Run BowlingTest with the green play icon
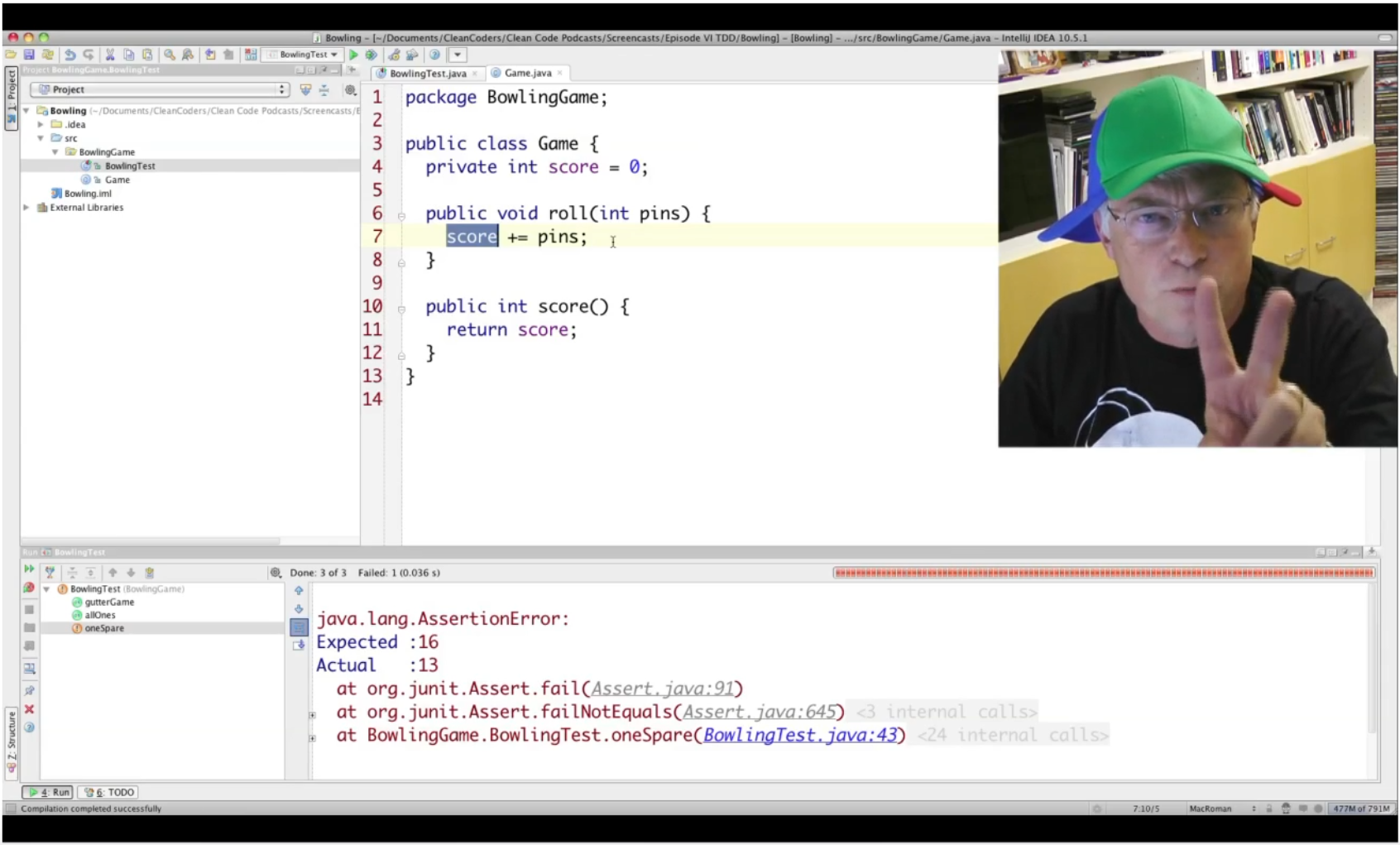The height and width of the screenshot is (845, 1400). 353,55
